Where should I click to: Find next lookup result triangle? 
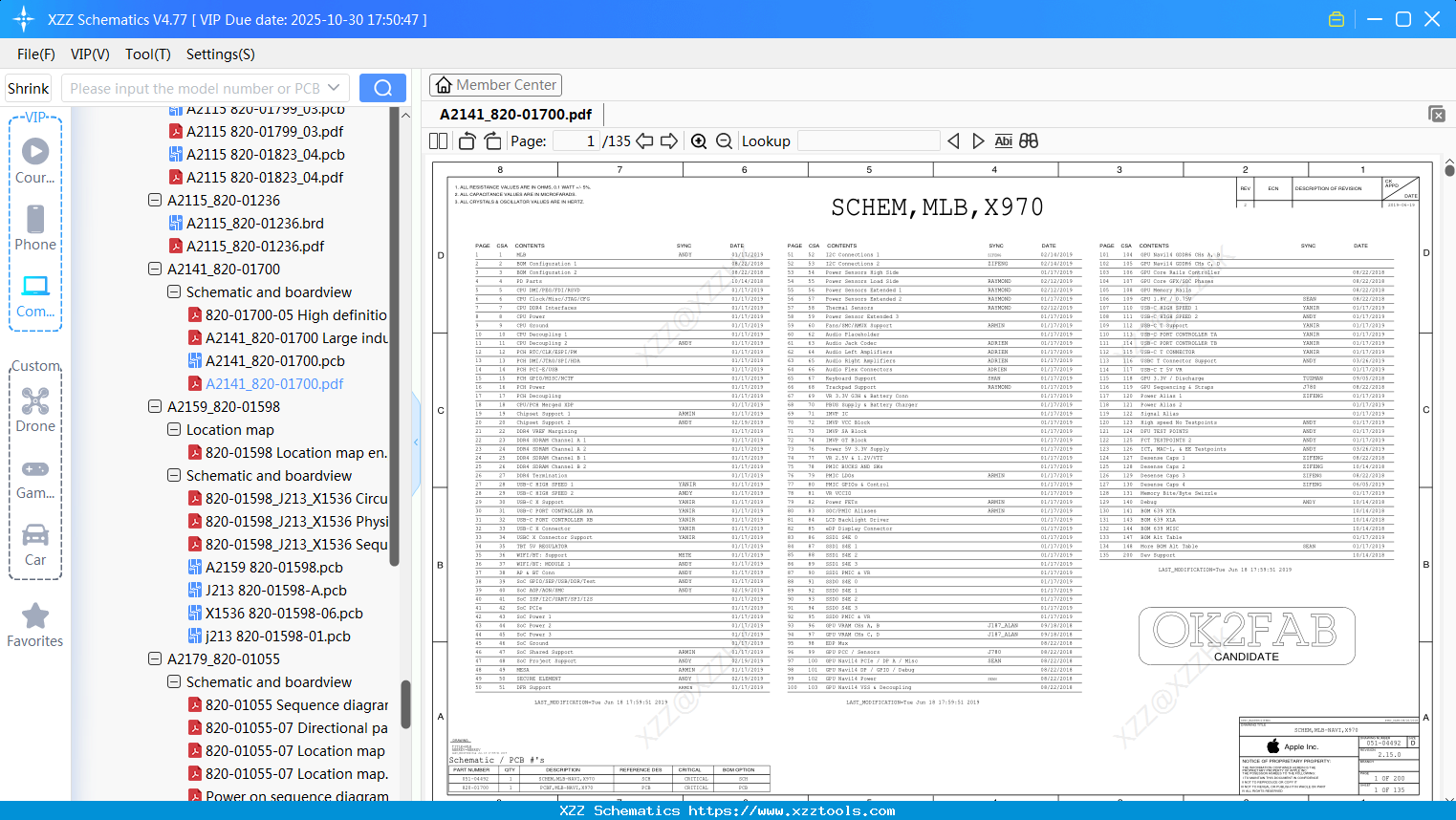pyautogui.click(x=978, y=141)
